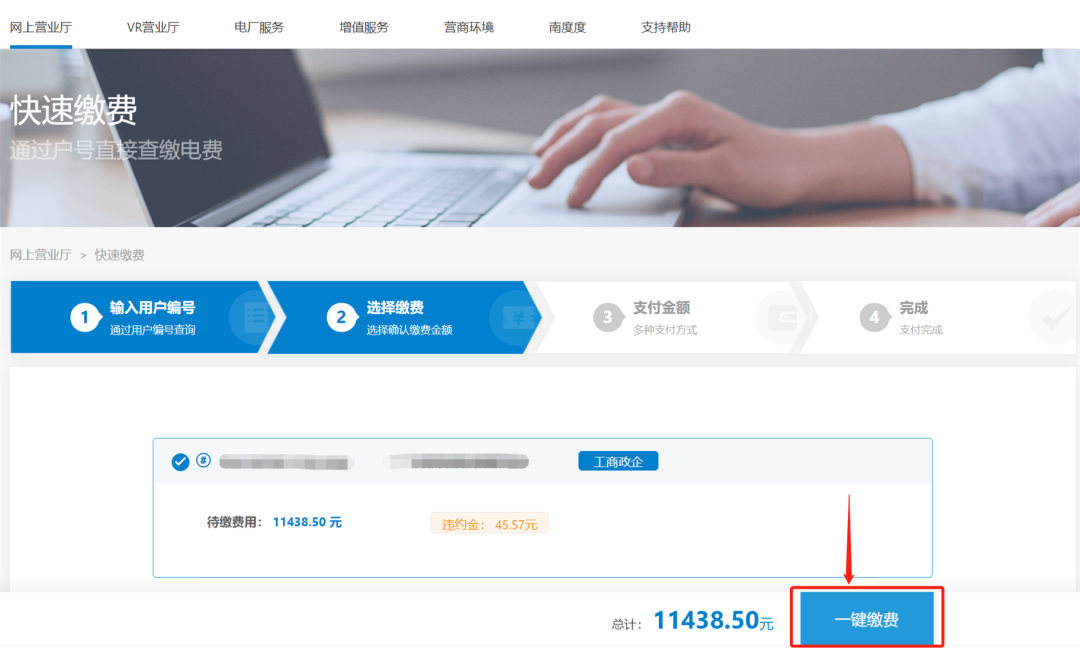Screen dimensions: 1080x648
Task: Click the step 4 number circle
Action: point(874,318)
